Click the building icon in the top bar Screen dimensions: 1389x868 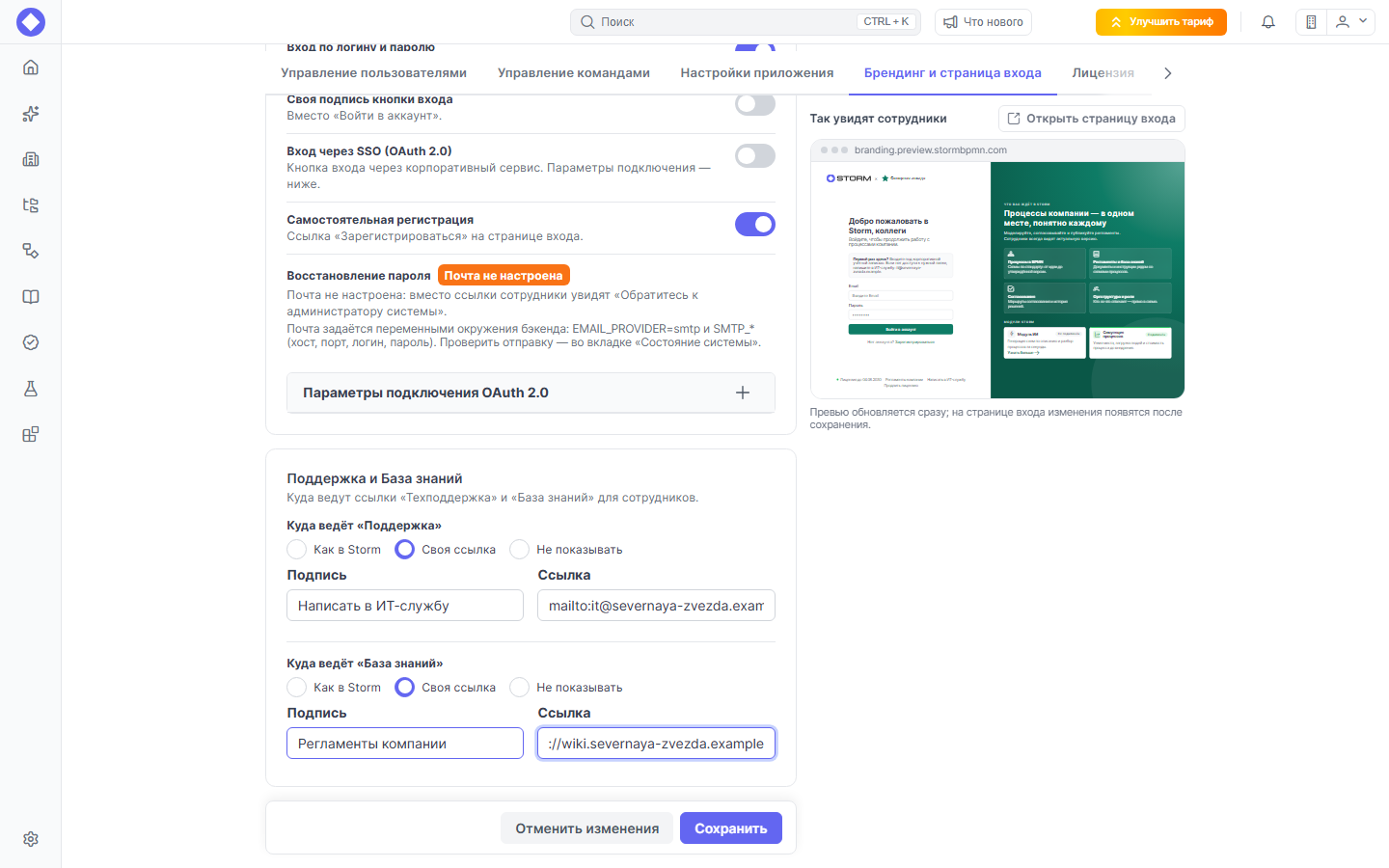pyautogui.click(x=1311, y=22)
